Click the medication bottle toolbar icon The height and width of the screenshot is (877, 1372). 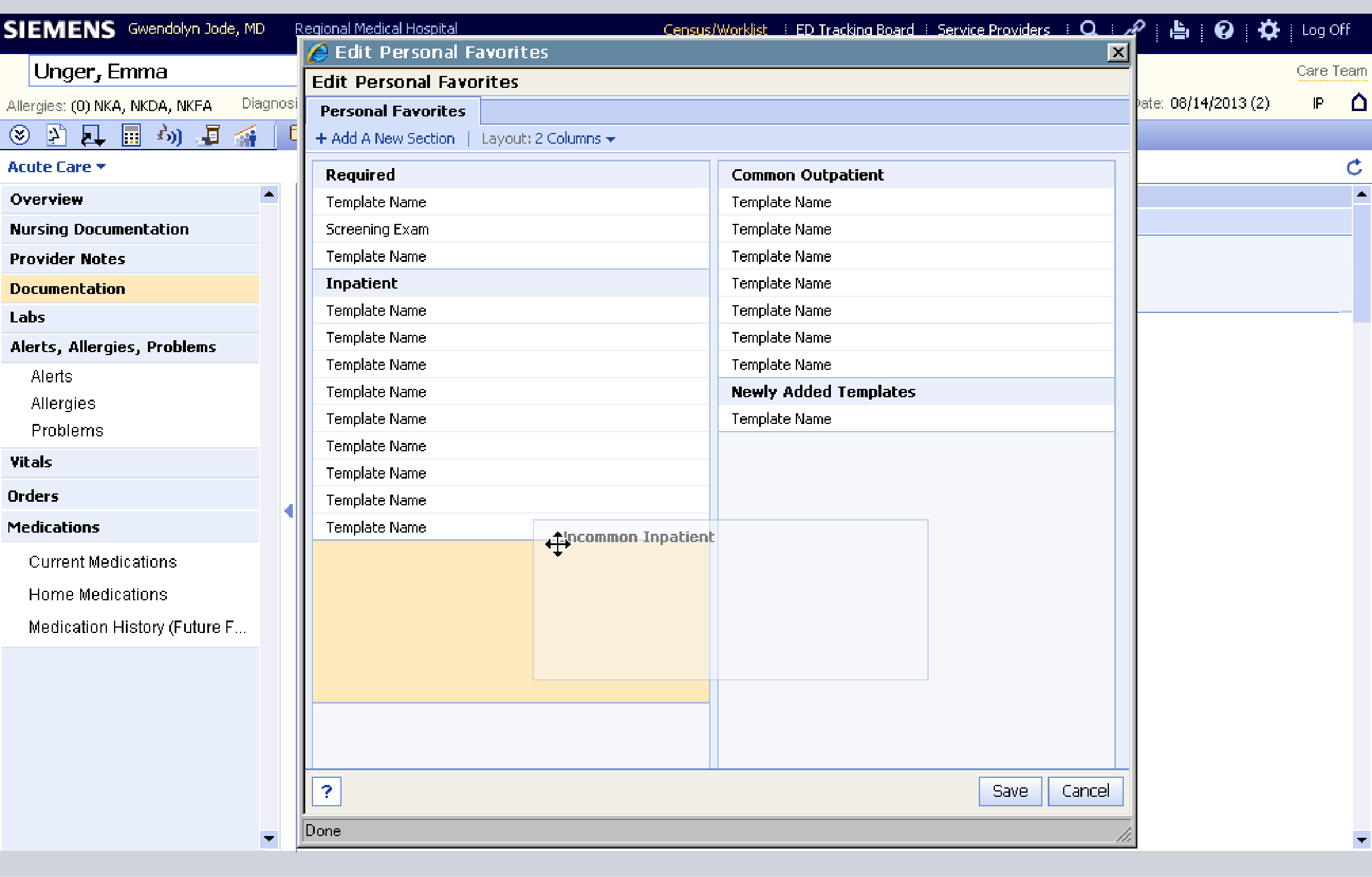pyautogui.click(x=209, y=135)
